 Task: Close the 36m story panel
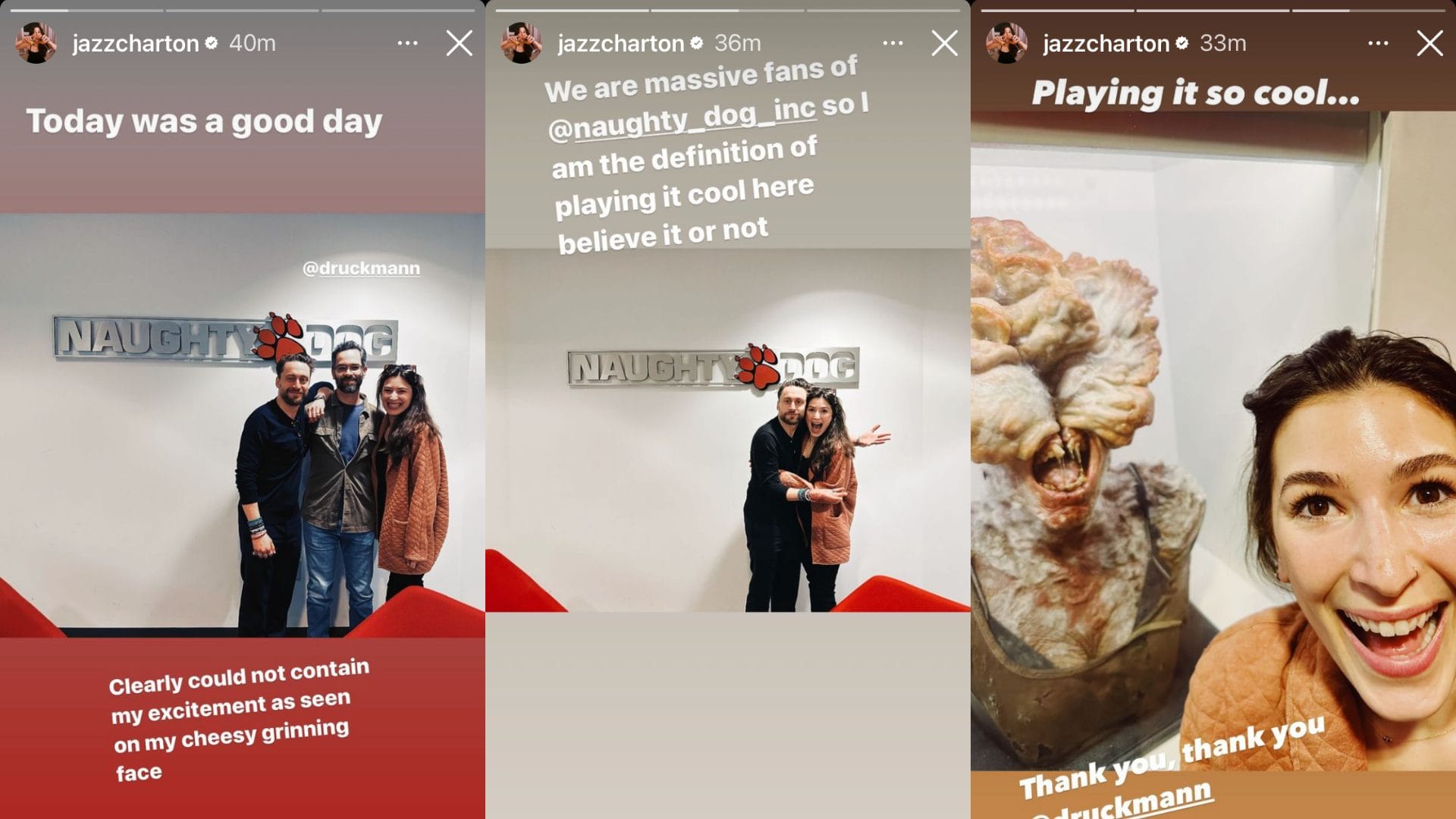pyautogui.click(x=944, y=43)
